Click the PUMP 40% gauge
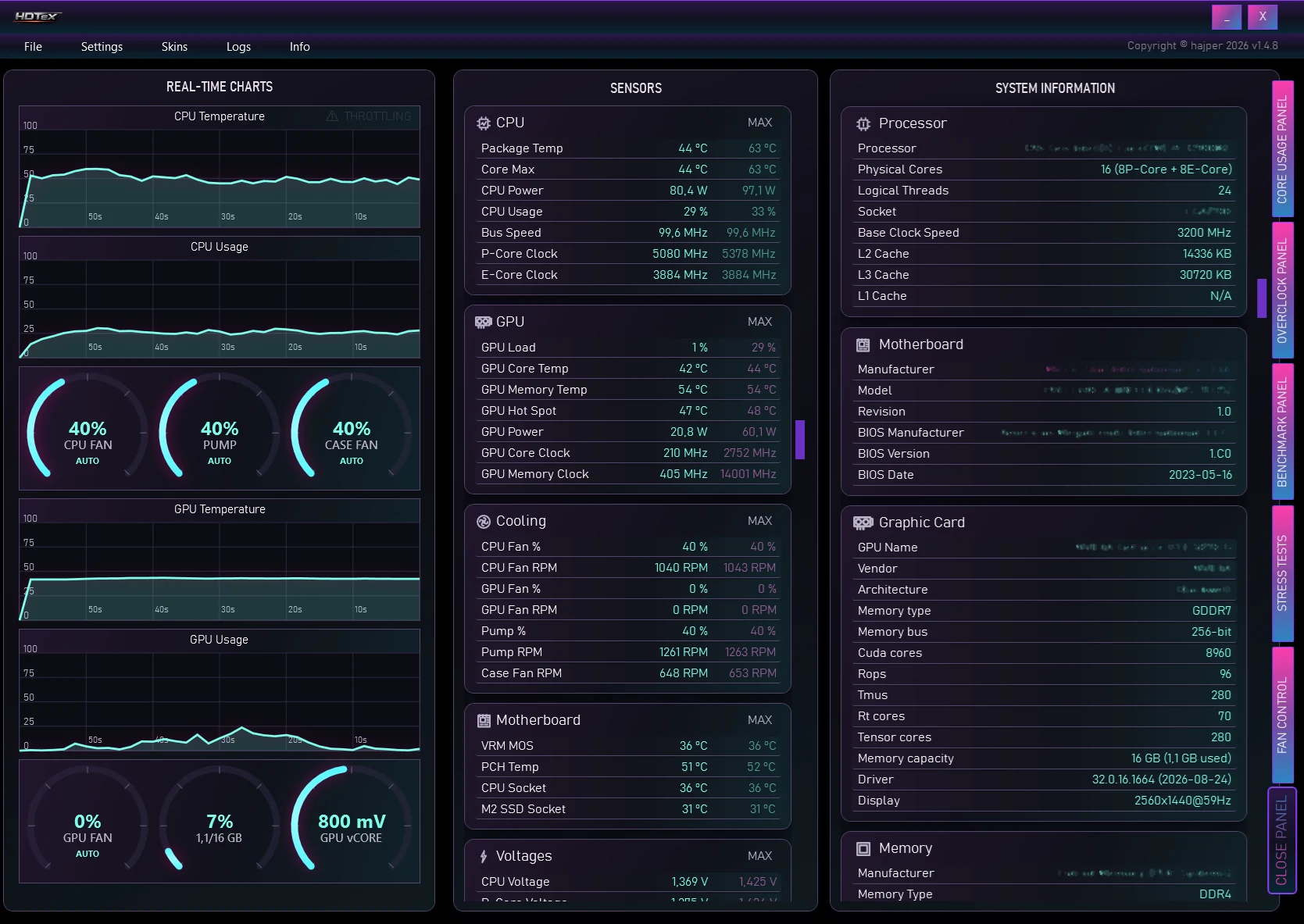1304x924 pixels. point(220,429)
